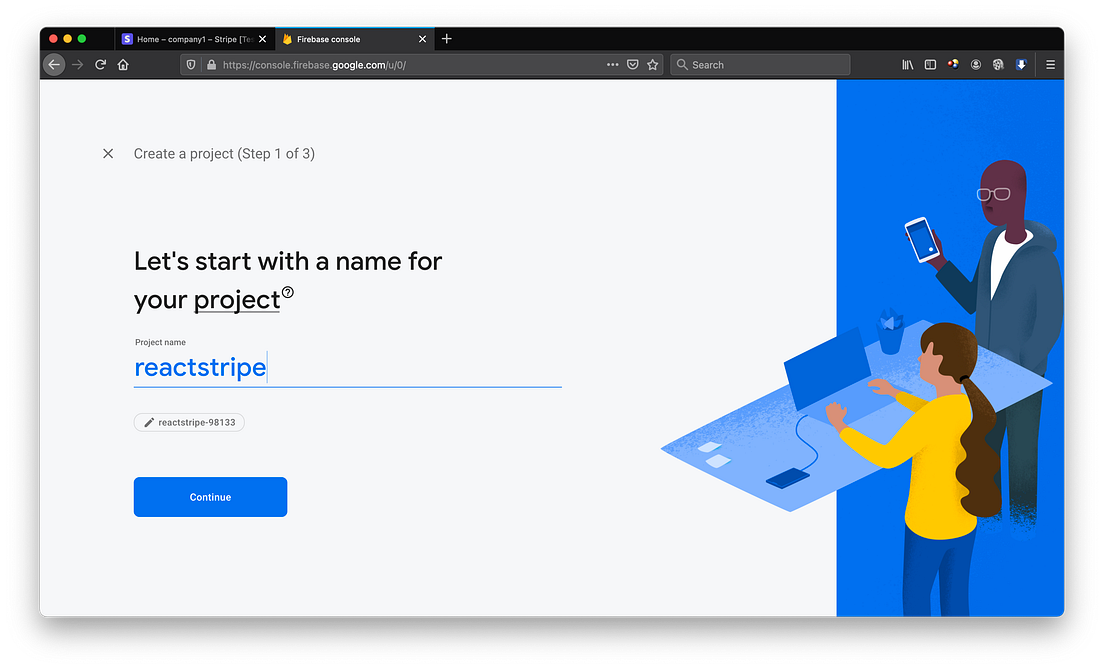The width and height of the screenshot is (1104, 669).
Task: Open the Firefox hamburger menu
Action: (1049, 64)
